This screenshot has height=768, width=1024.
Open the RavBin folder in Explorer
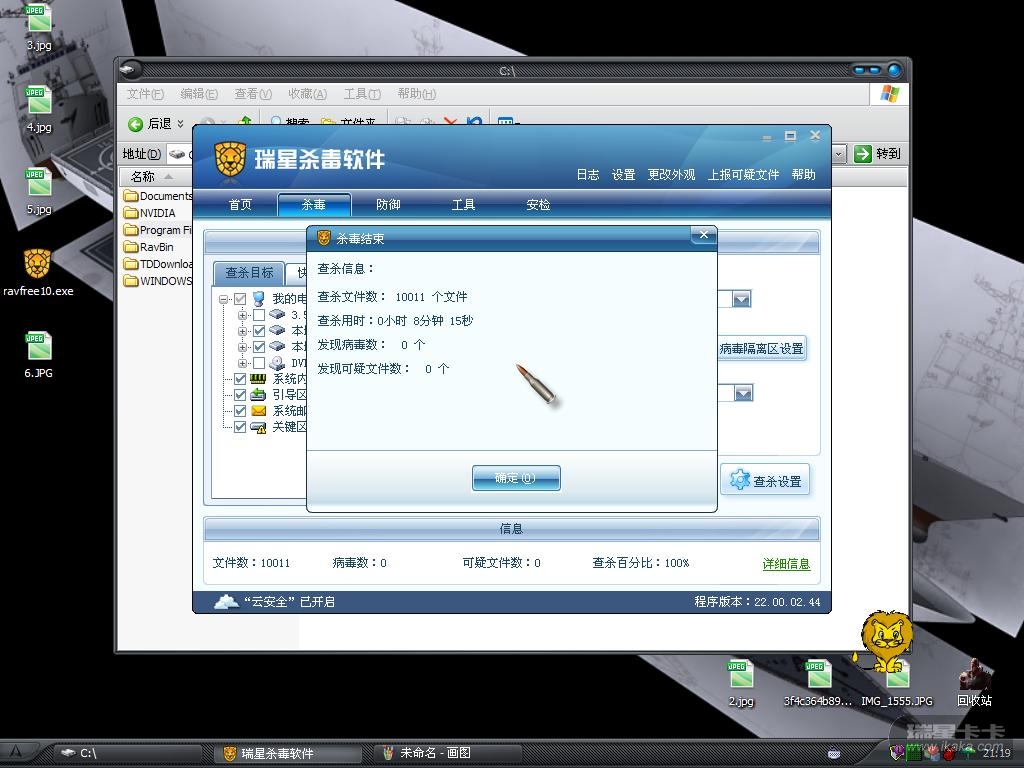click(x=149, y=247)
